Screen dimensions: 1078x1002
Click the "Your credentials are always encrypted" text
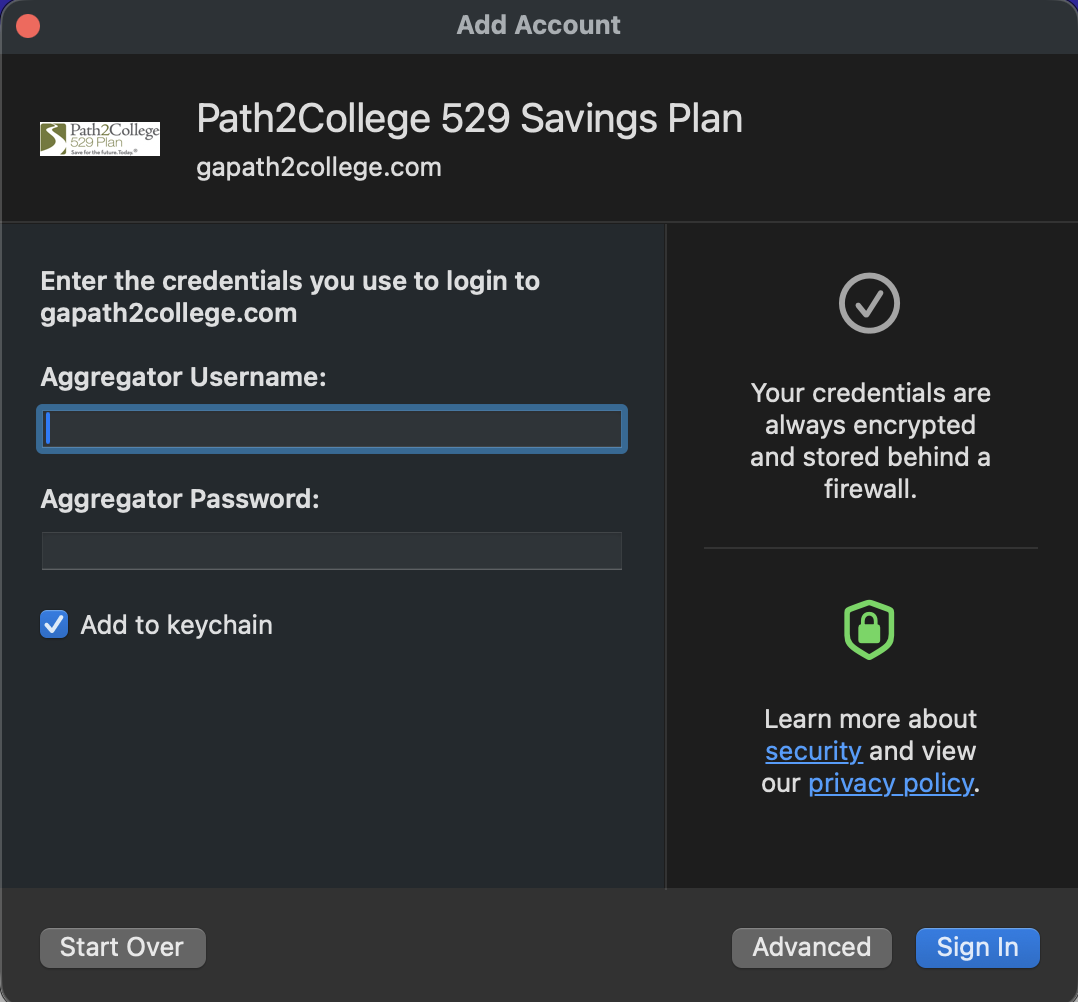coord(870,441)
